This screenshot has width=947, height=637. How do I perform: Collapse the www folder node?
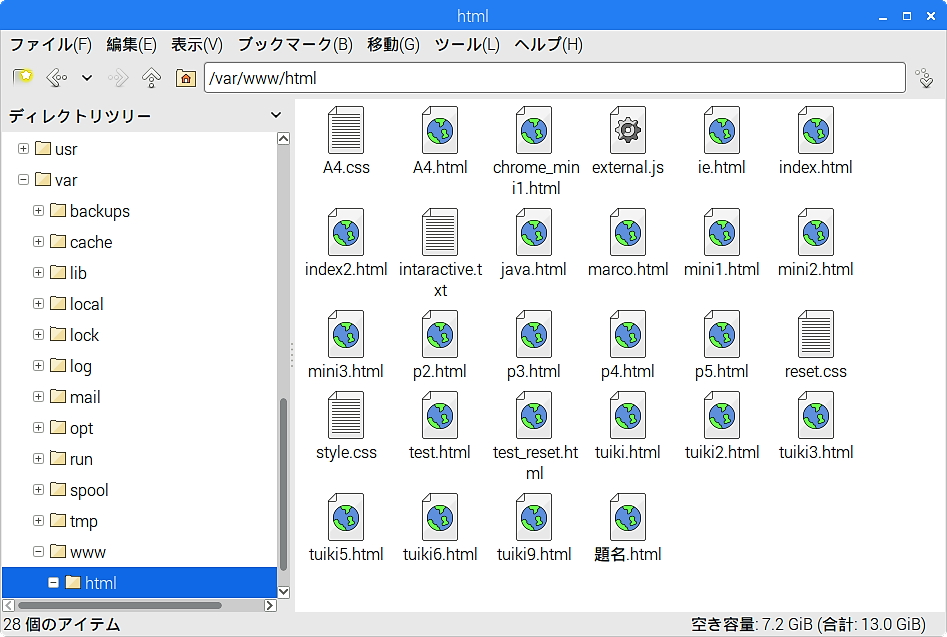pos(38,552)
